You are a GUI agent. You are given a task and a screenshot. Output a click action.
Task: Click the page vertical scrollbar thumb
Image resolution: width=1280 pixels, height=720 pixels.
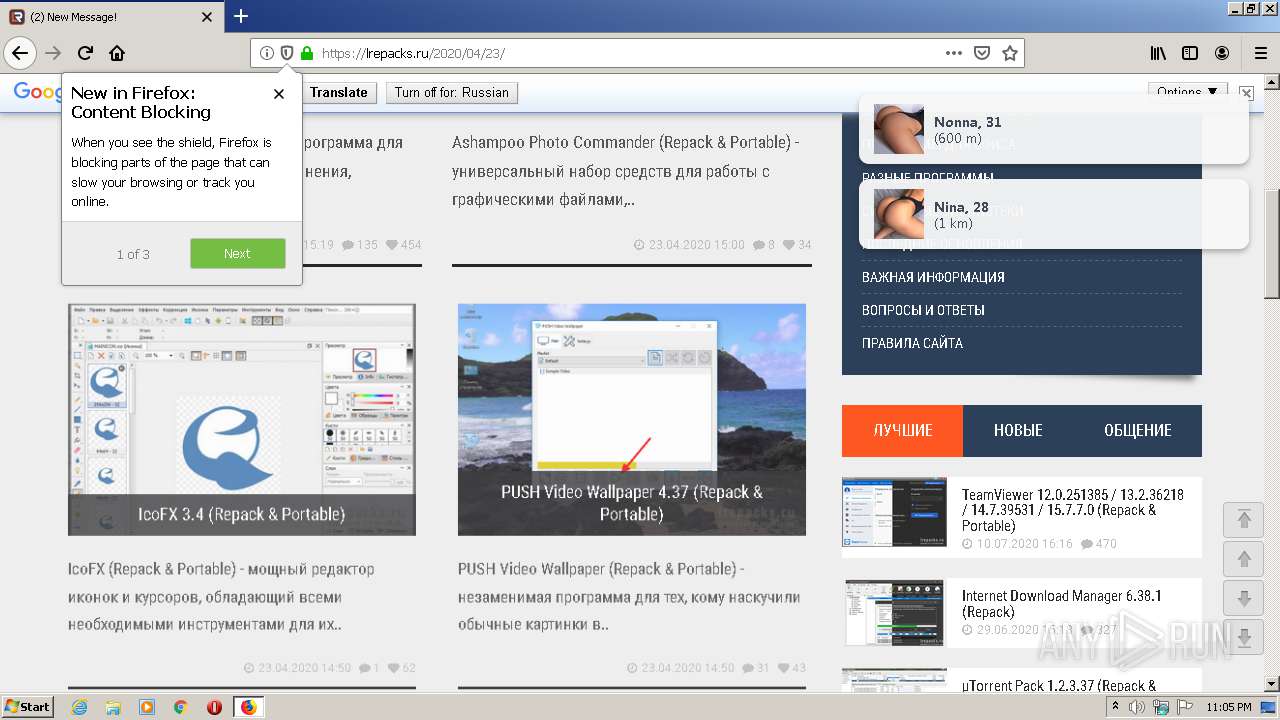click(1271, 243)
